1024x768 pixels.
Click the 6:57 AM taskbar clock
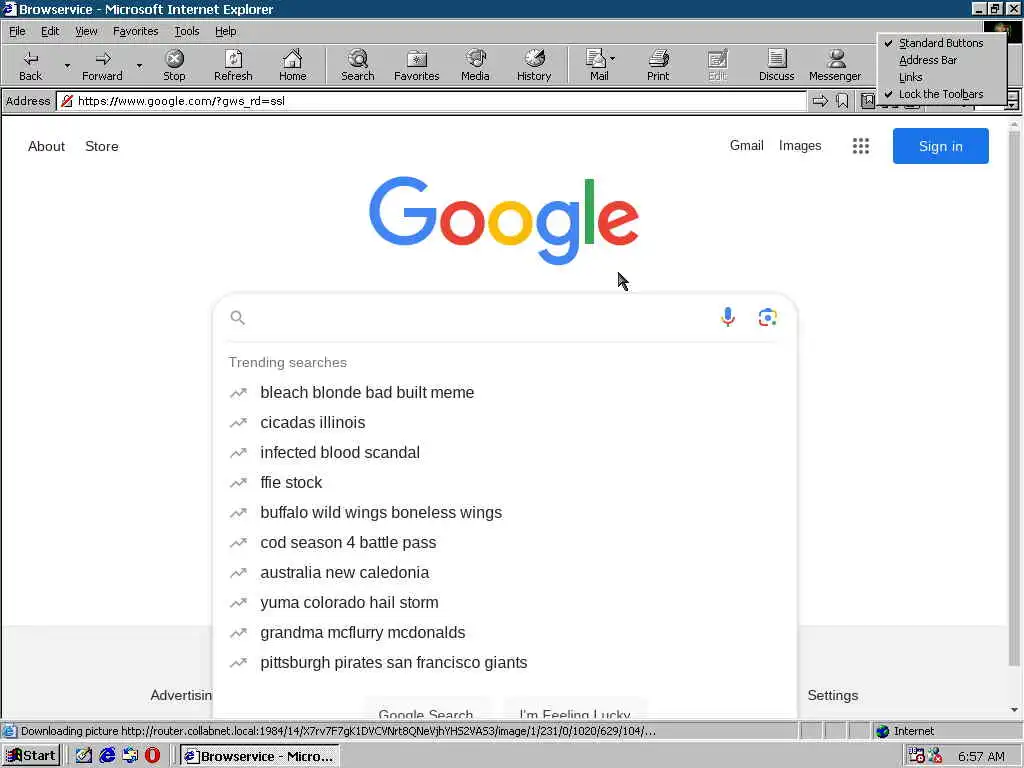pos(981,756)
